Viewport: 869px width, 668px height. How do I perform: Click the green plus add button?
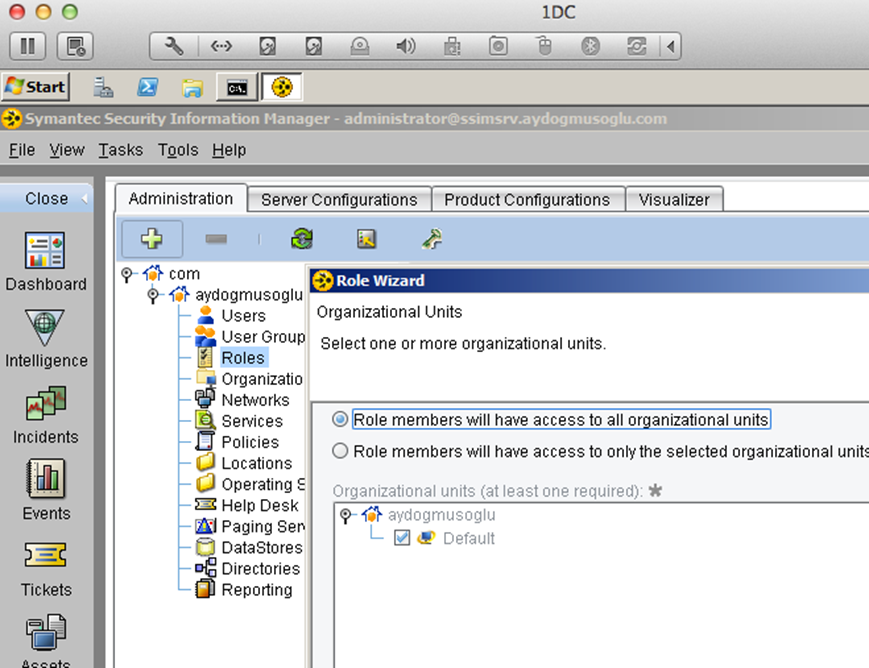pyautogui.click(x=152, y=239)
